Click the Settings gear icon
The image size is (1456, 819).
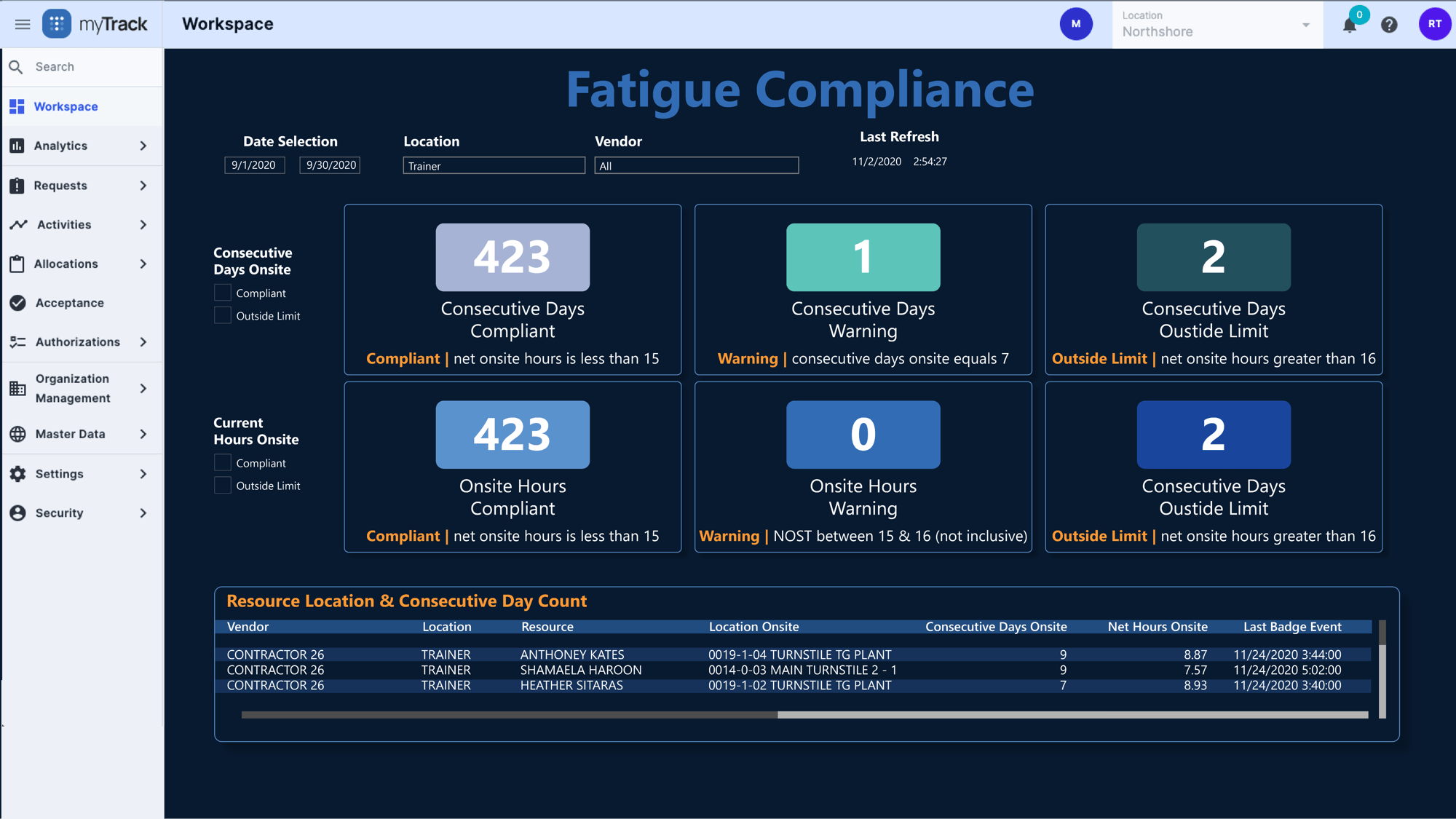click(18, 474)
